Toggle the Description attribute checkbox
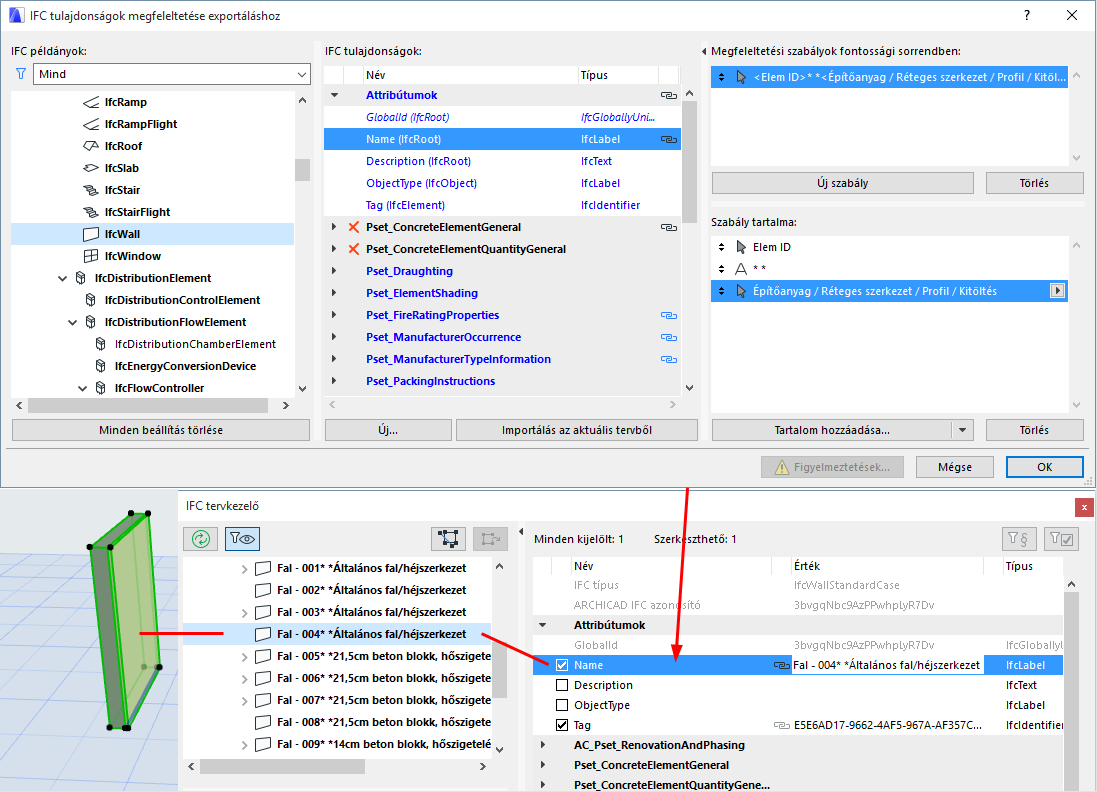This screenshot has width=1097, height=792. pos(562,685)
